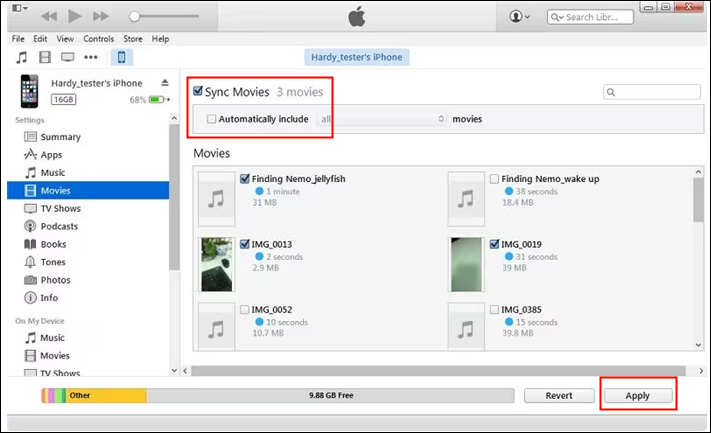
Task: Click the fast forward next button
Action: click(x=101, y=16)
